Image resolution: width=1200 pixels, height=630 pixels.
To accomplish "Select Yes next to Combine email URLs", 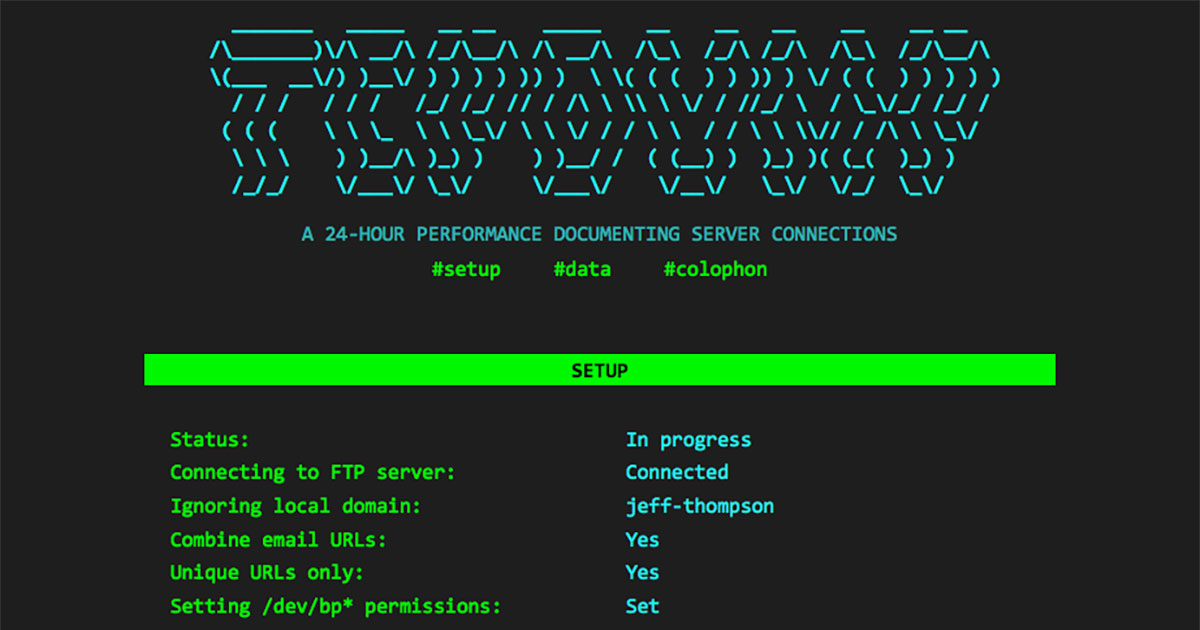I will [x=642, y=539].
